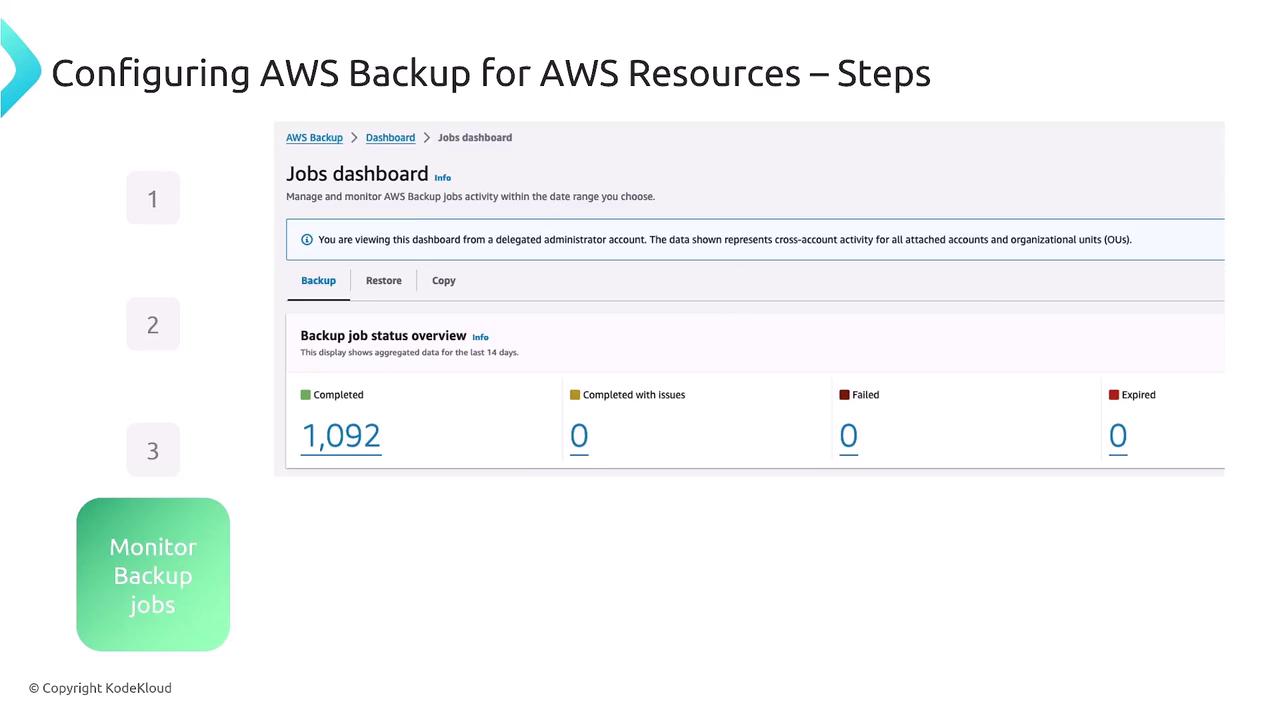
Task: Click the info circle icon in banner
Action: click(307, 240)
